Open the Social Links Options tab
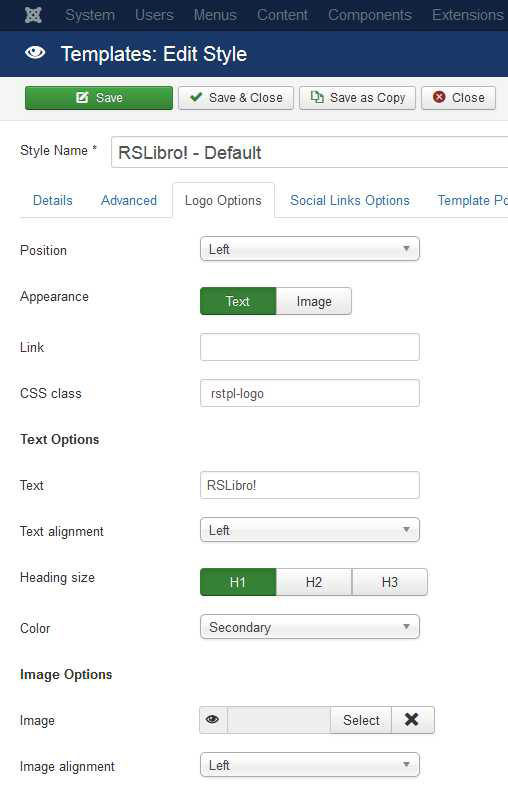 (350, 200)
